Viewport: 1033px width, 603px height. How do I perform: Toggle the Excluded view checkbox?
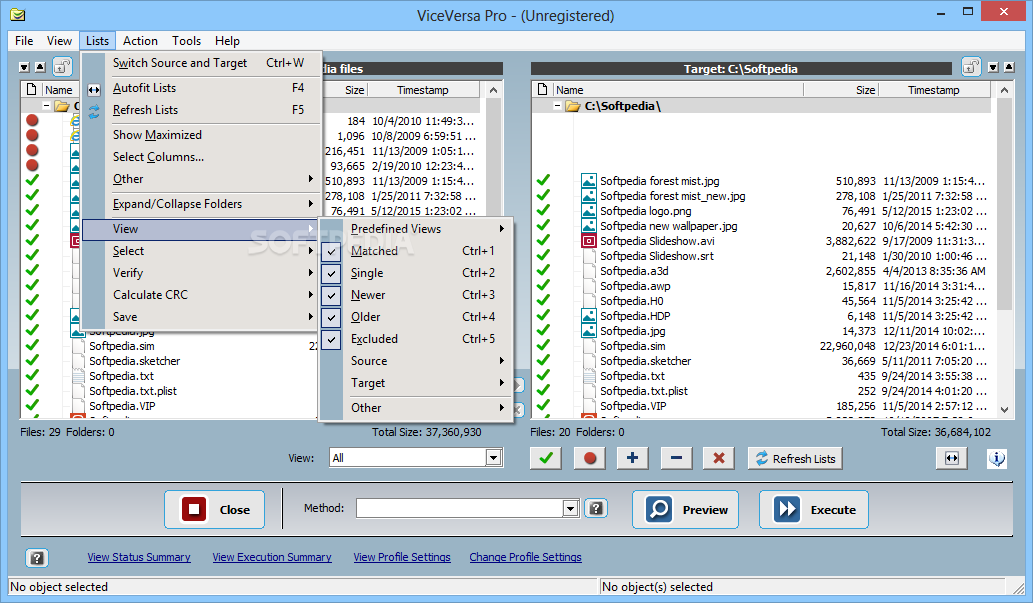(x=331, y=339)
